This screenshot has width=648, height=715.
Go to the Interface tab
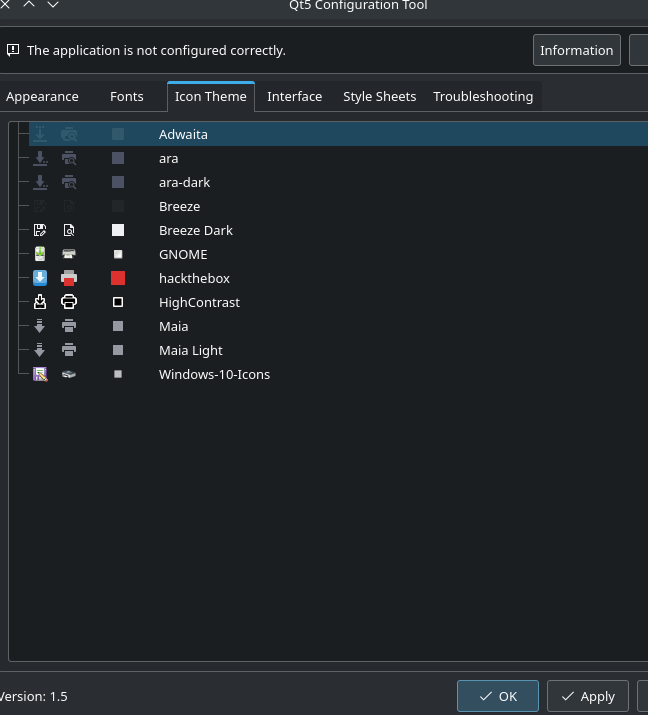coord(295,97)
